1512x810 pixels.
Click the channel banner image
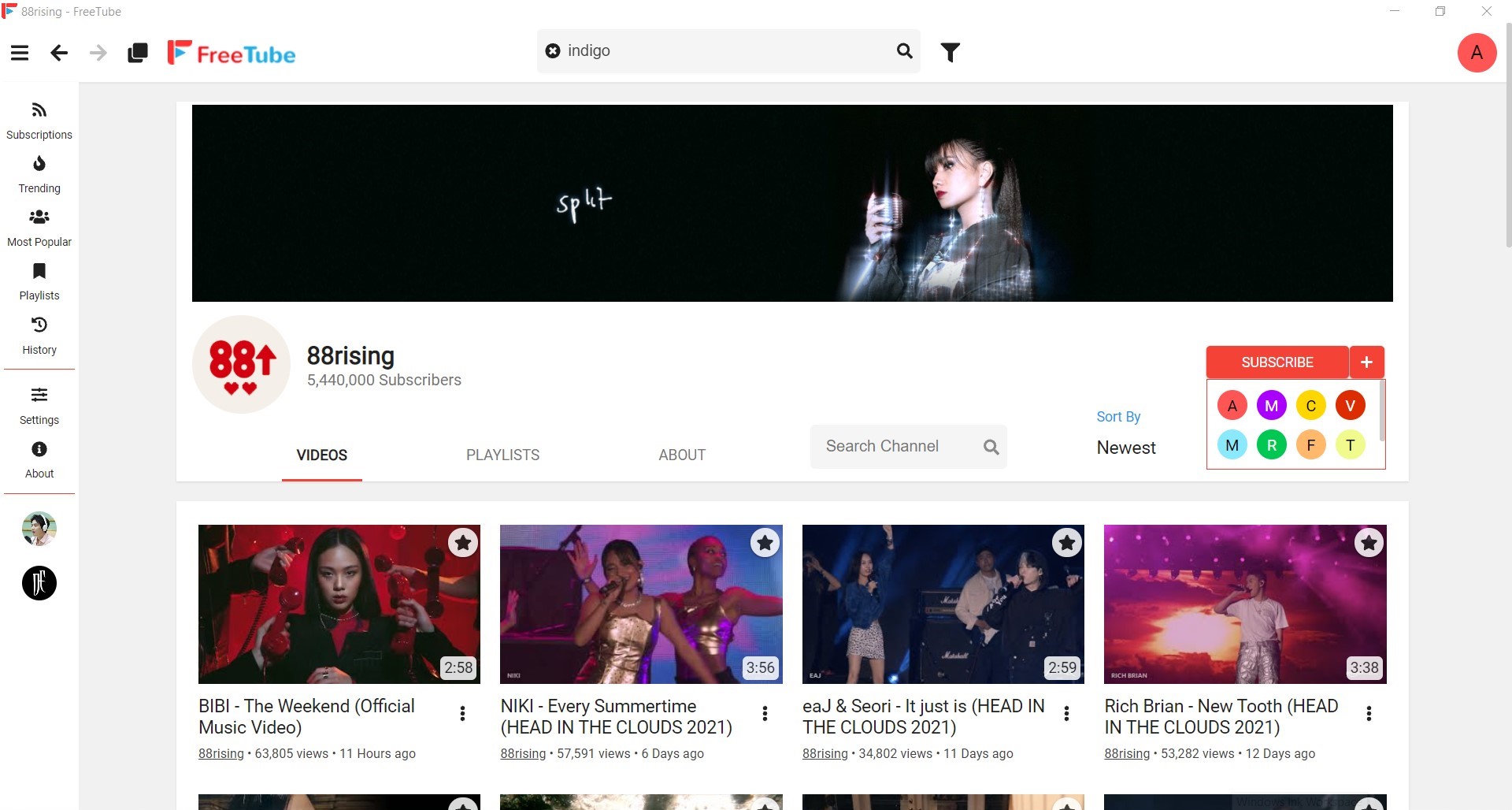(792, 203)
